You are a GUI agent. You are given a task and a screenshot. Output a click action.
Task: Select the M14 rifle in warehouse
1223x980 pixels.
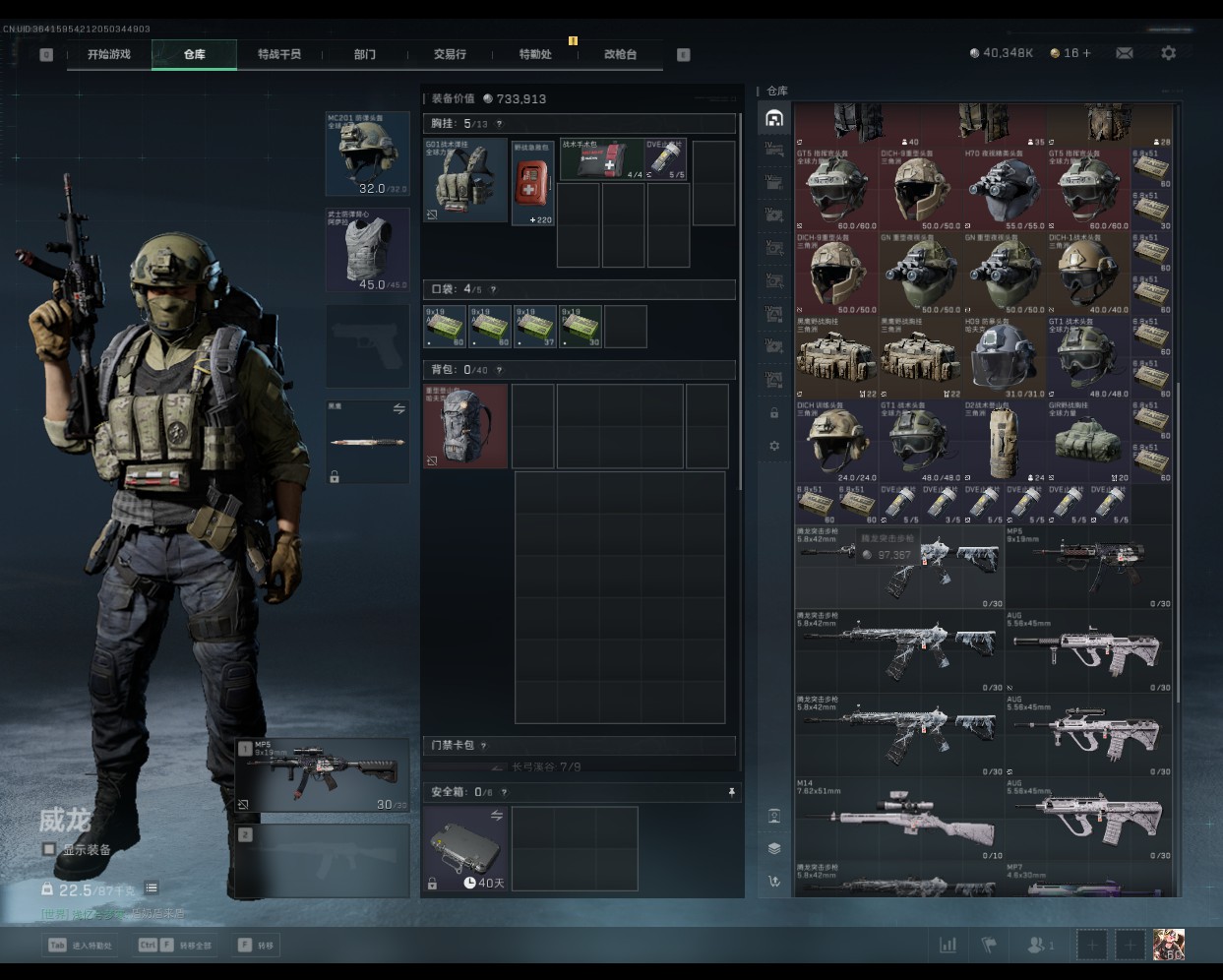[899, 819]
